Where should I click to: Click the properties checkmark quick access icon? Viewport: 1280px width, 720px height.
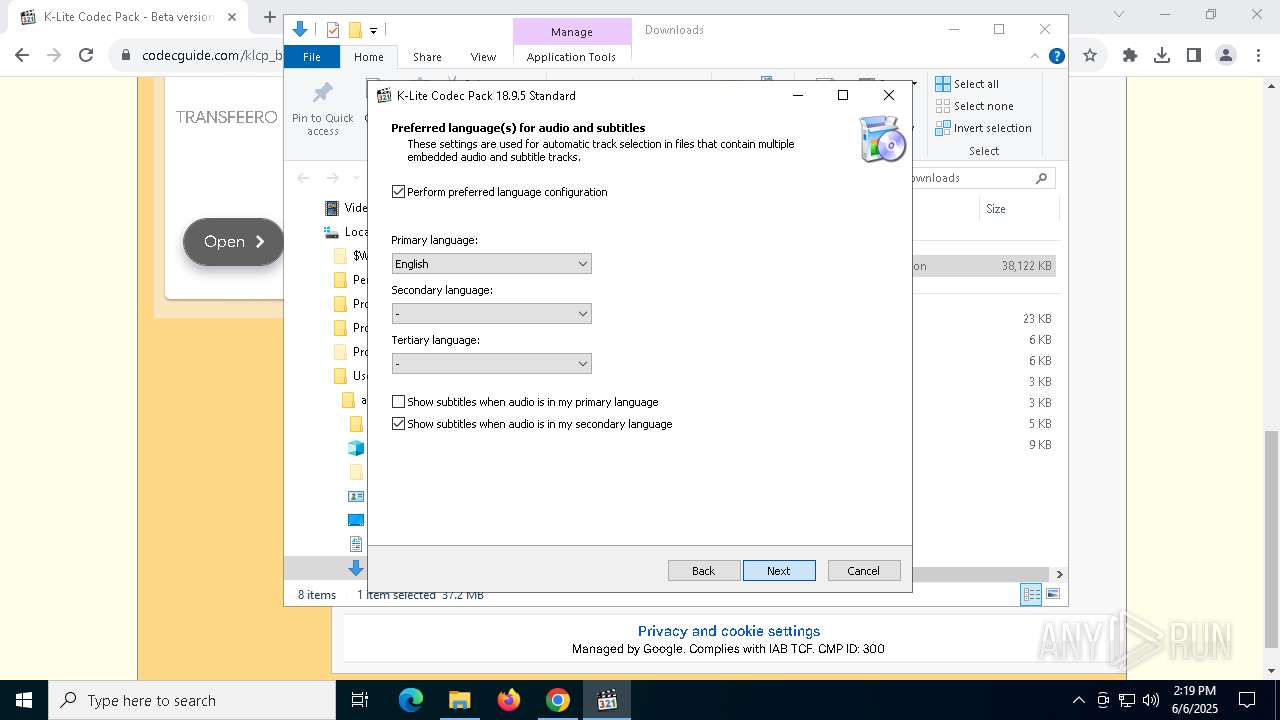click(x=333, y=30)
